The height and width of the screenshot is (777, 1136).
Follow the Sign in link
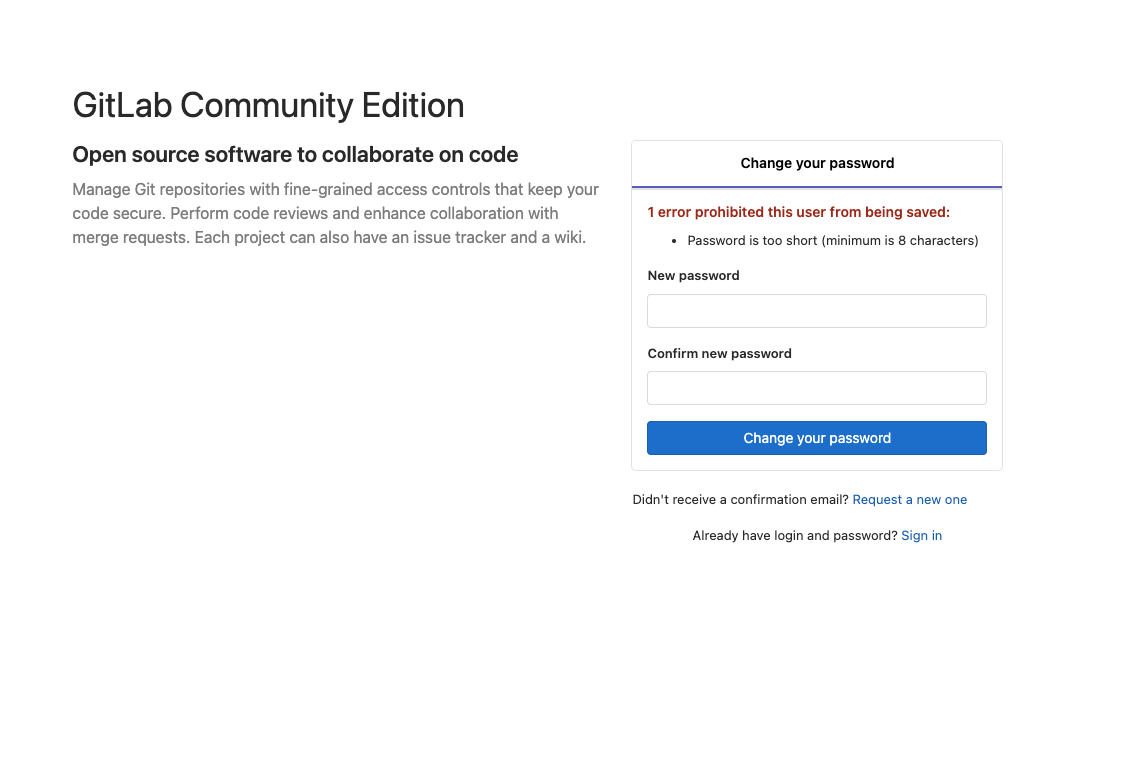922,536
